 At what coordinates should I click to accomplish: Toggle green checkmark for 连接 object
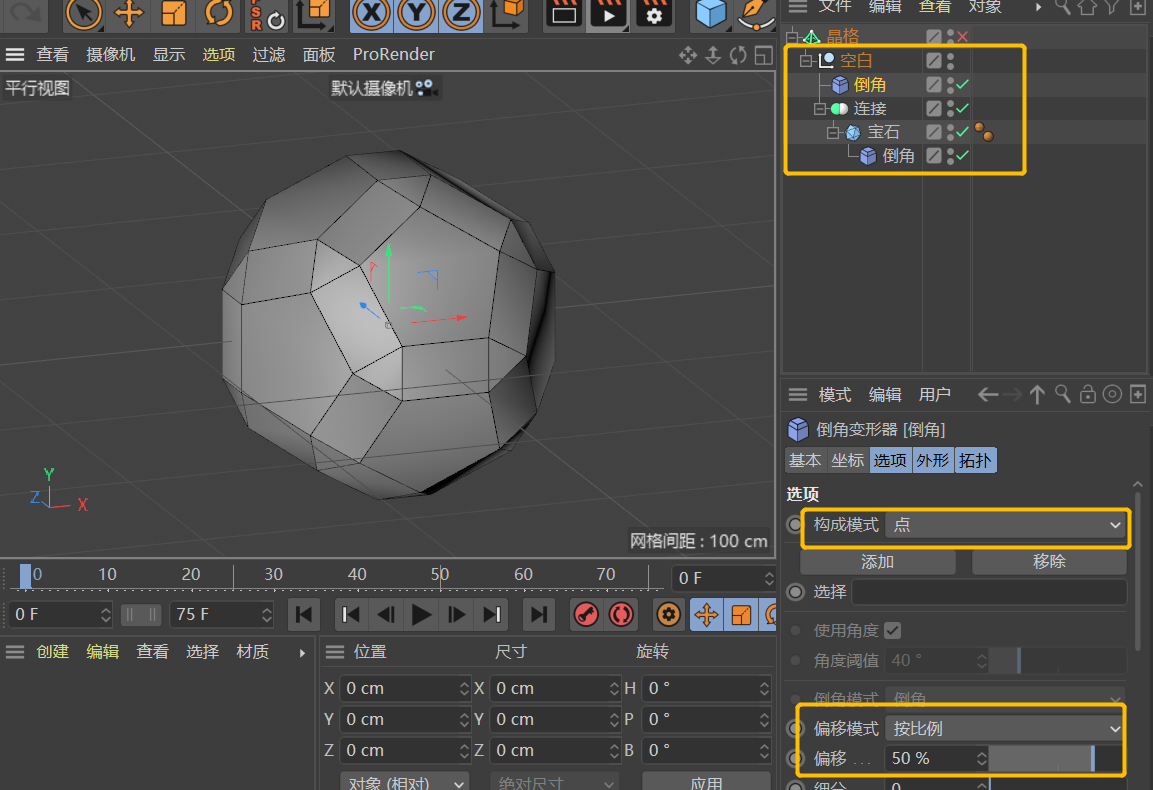(963, 108)
